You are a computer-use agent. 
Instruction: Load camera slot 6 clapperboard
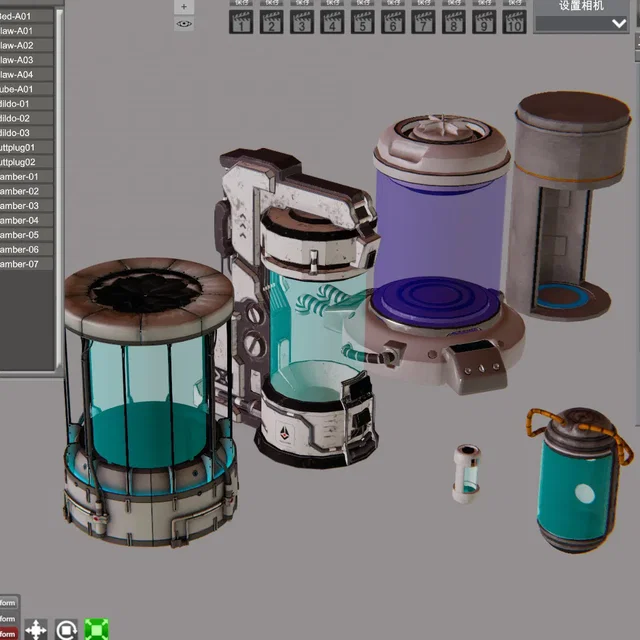(393, 22)
